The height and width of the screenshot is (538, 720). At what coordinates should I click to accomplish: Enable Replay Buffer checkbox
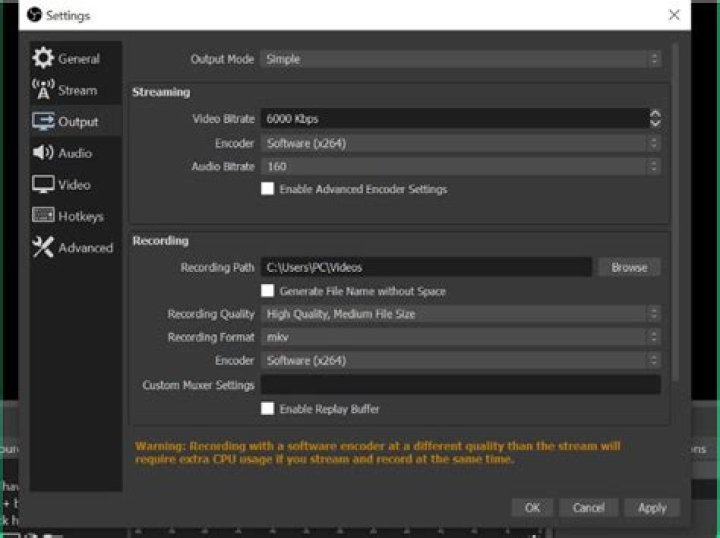(267, 409)
